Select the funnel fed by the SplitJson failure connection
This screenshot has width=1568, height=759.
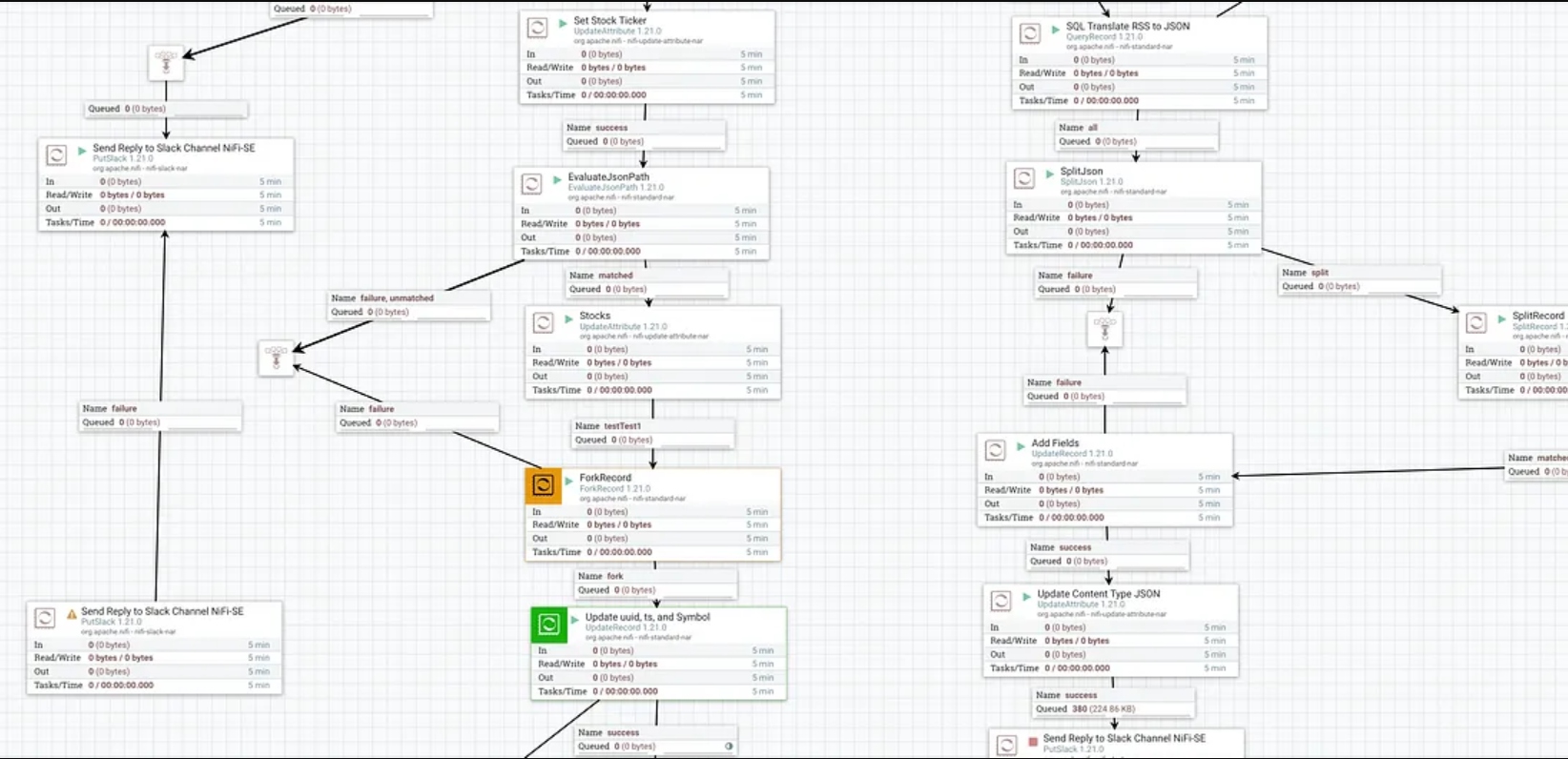1104,329
